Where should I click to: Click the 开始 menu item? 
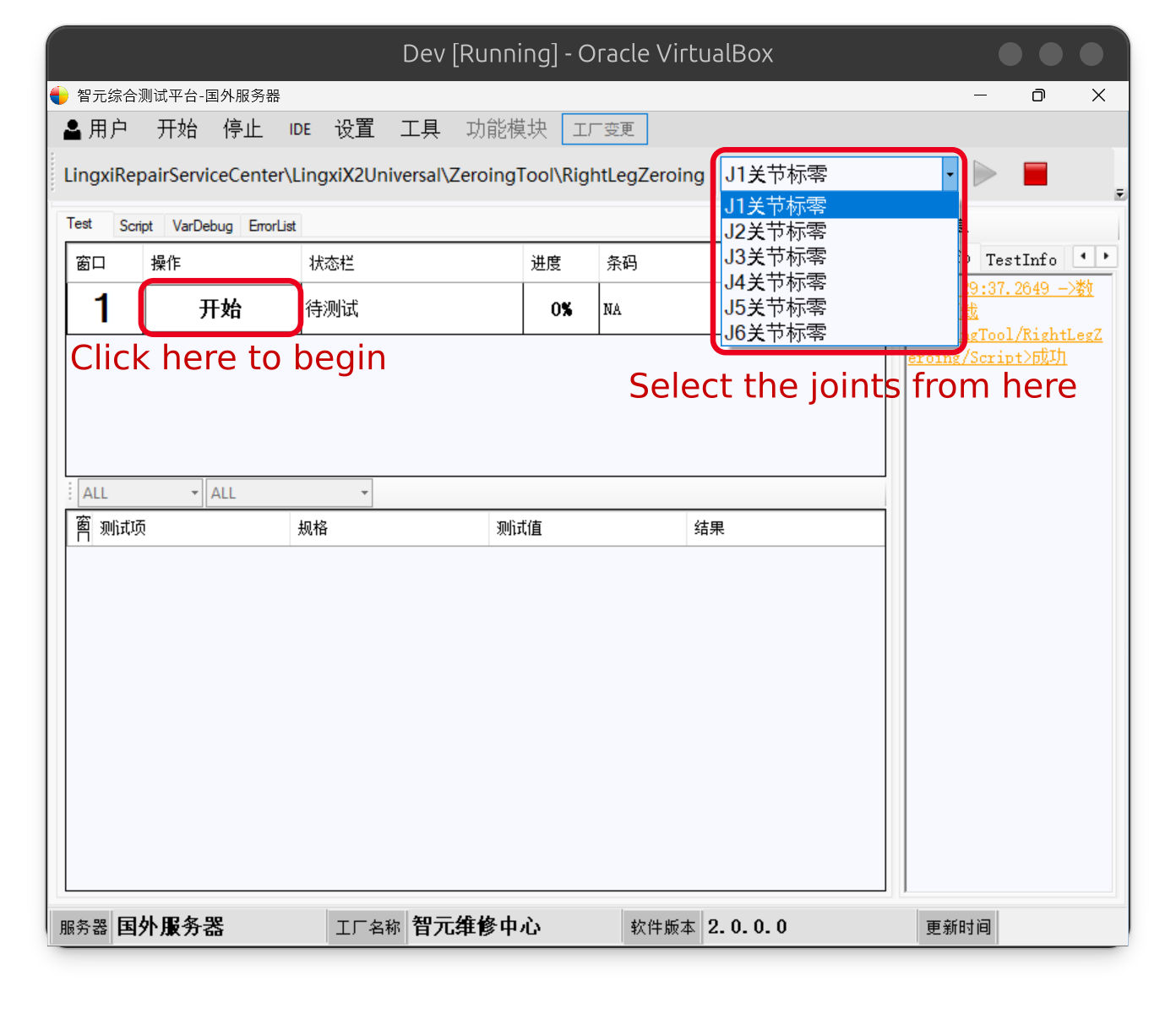tap(177, 129)
